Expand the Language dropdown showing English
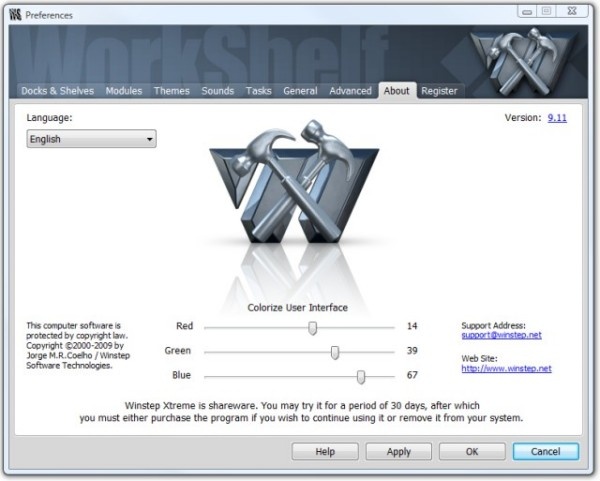 (x=91, y=139)
